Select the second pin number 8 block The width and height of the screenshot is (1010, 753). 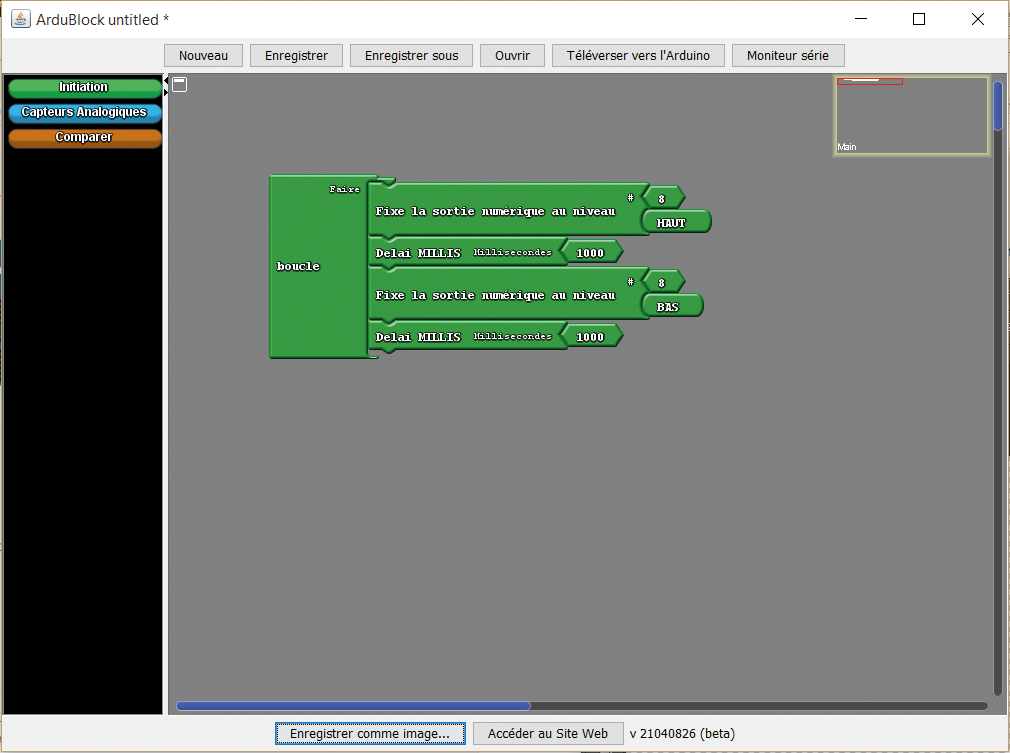663,282
